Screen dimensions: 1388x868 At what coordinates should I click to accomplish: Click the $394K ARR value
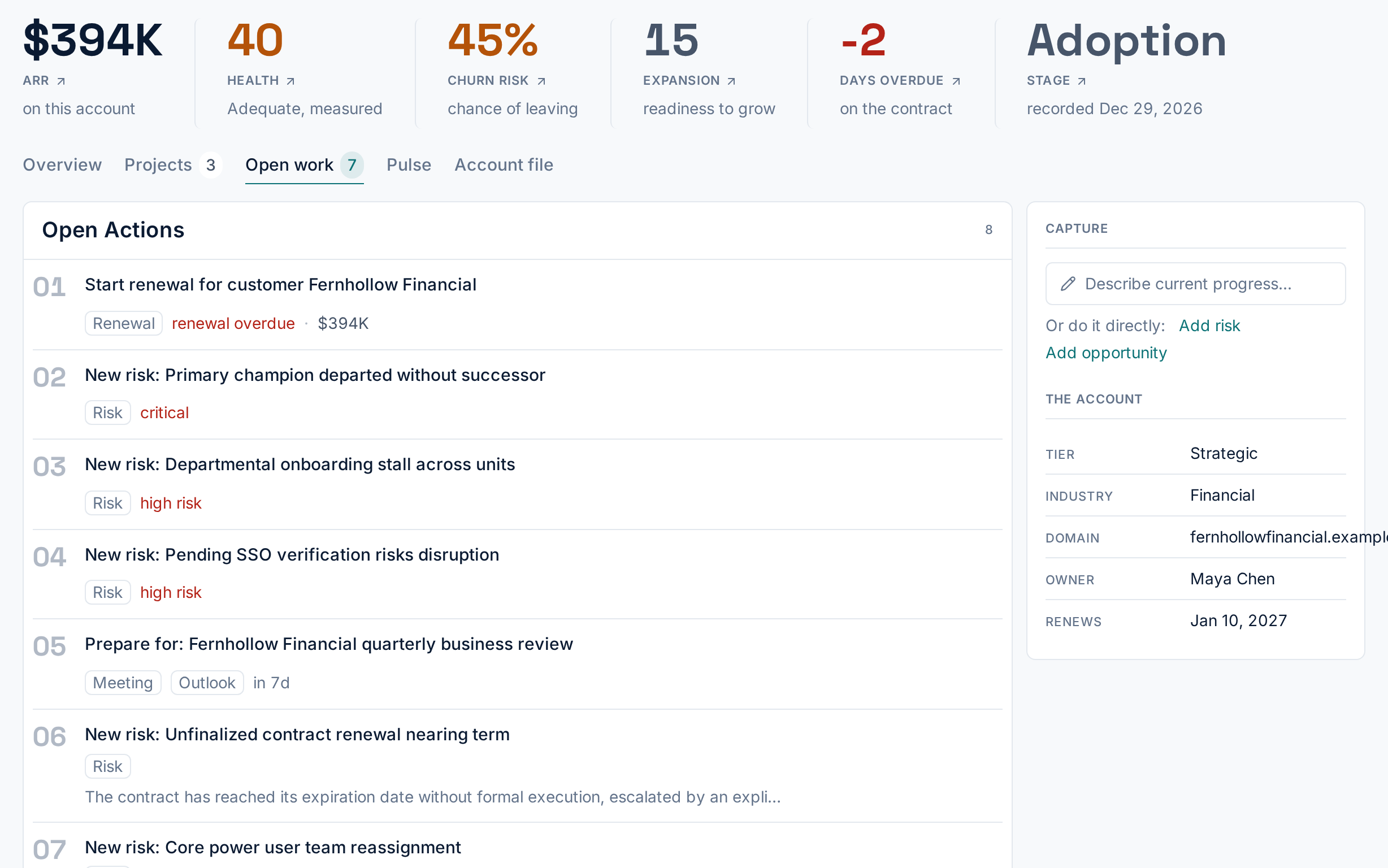pyautogui.click(x=93, y=40)
